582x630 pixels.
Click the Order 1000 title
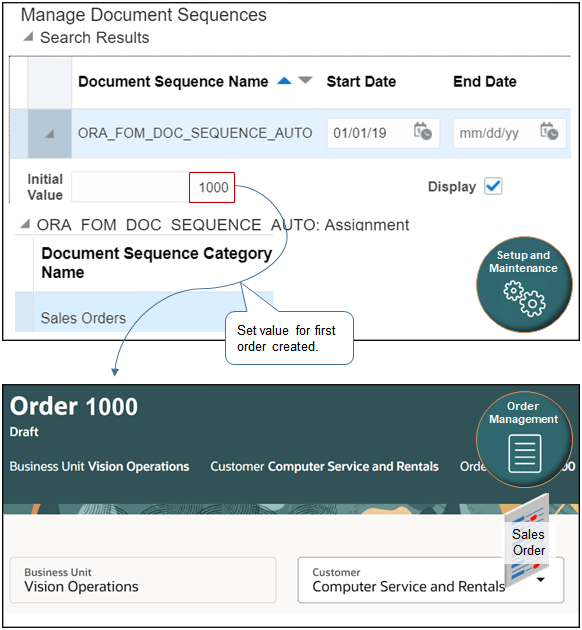coord(74,406)
